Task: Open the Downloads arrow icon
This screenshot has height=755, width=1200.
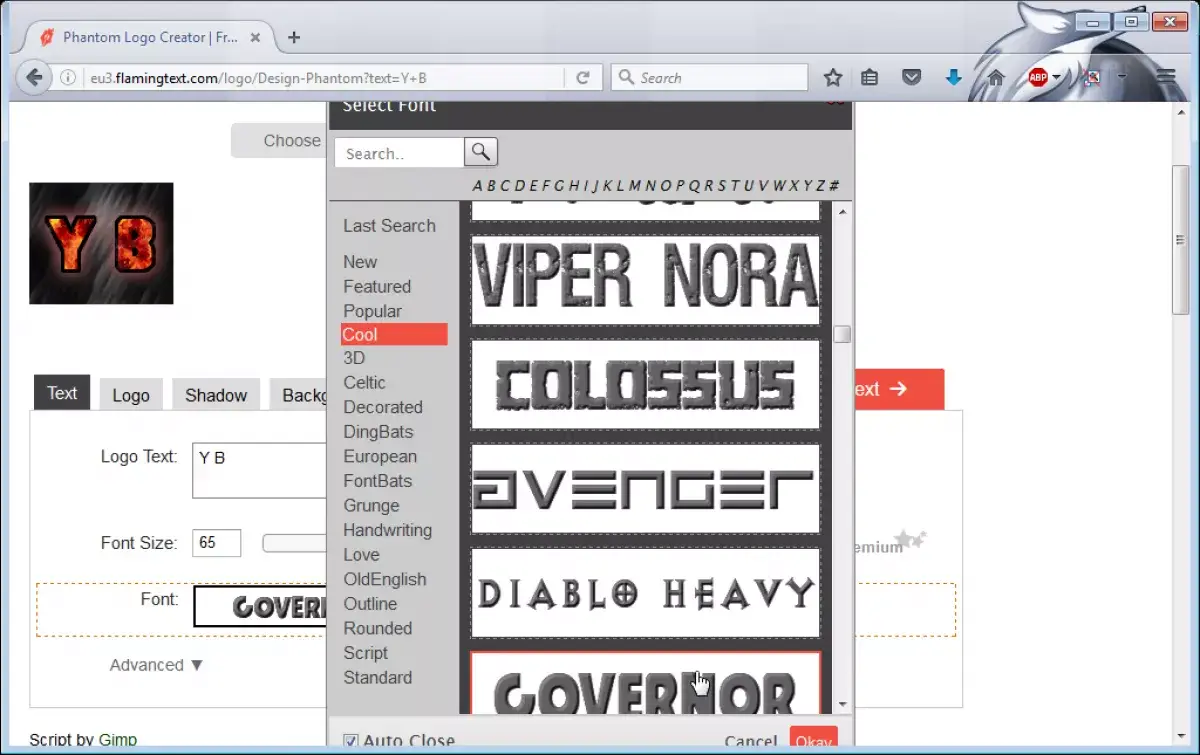Action: pyautogui.click(x=953, y=77)
